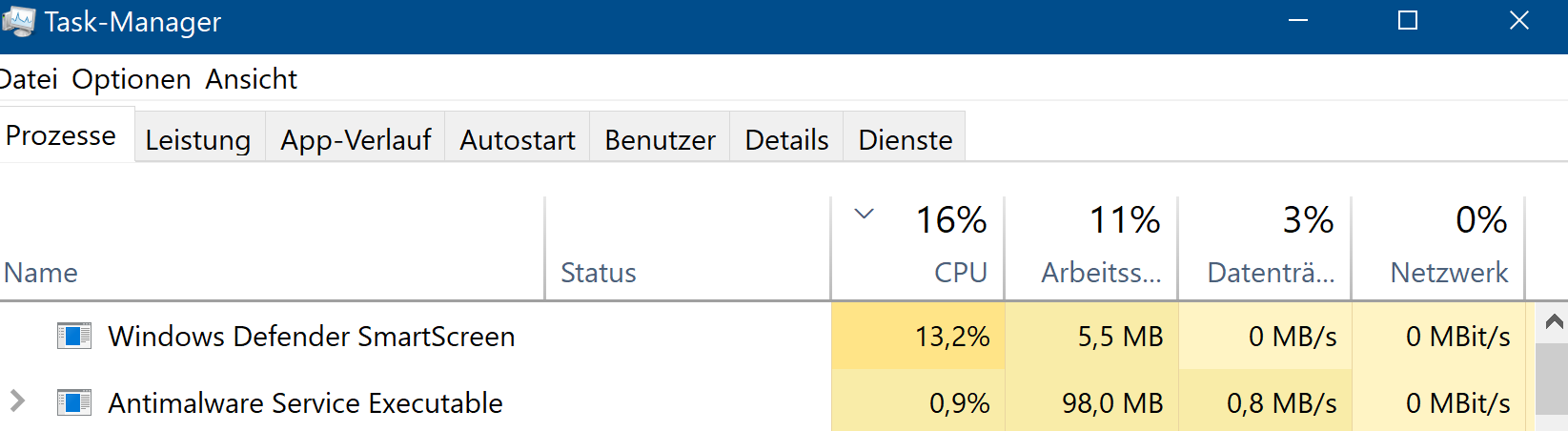Expand the Antimalware Service Executable process group

pyautogui.click(x=17, y=401)
